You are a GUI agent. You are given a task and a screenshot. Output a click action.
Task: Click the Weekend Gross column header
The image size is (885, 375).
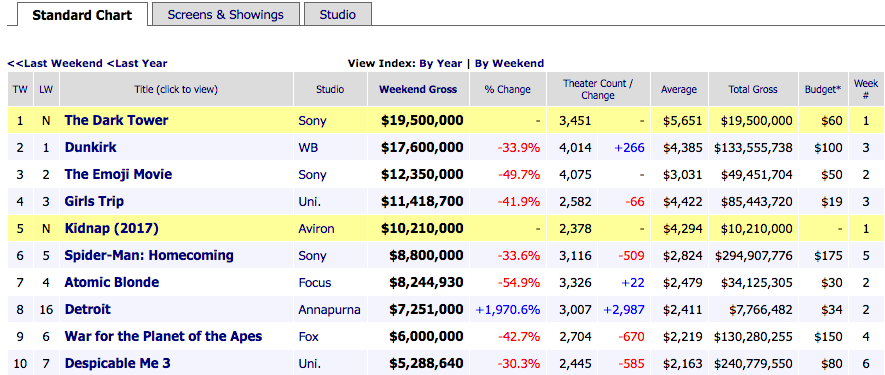click(x=418, y=89)
